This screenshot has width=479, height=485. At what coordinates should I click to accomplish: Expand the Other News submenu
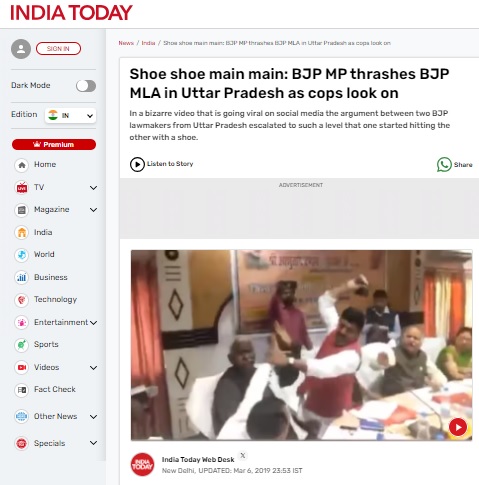click(x=94, y=417)
